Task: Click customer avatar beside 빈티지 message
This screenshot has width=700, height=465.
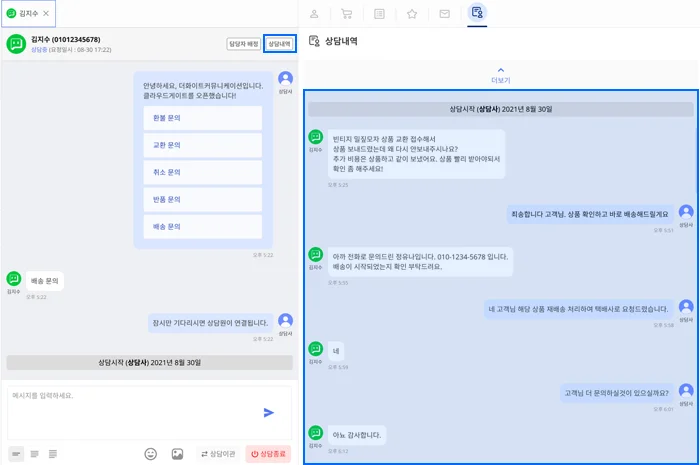Action: pyautogui.click(x=316, y=137)
